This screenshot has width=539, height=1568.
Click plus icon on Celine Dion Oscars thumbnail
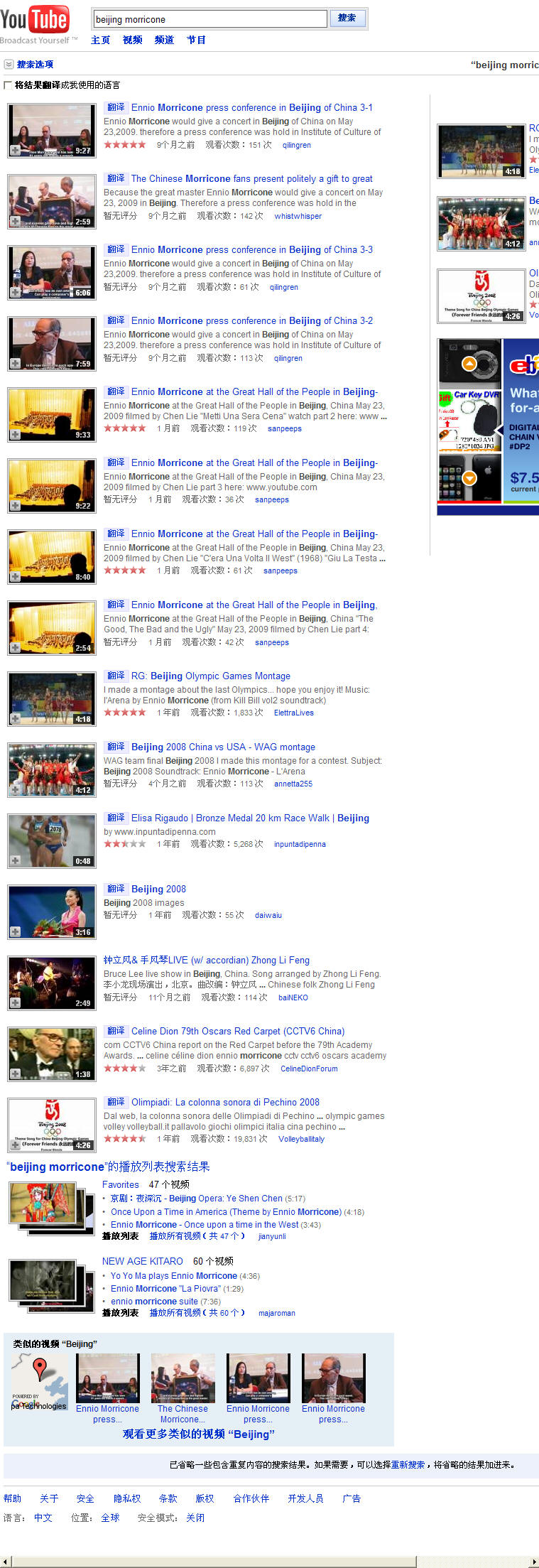click(x=15, y=1074)
